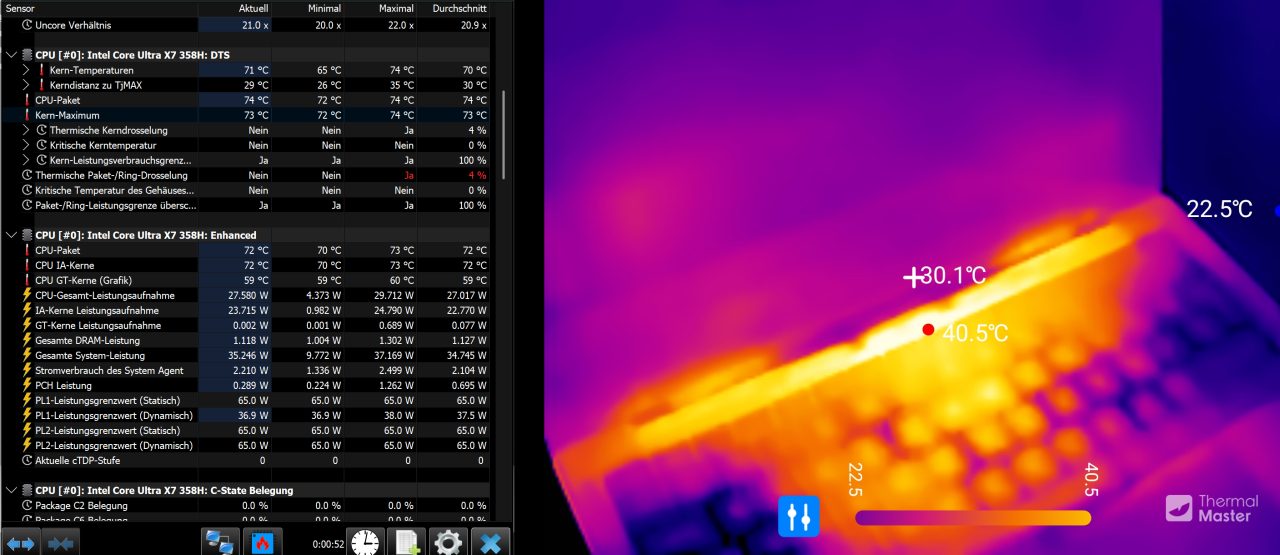The width and height of the screenshot is (1280, 555).
Task: Click clock icon beside Aktuelle cTDP-Stufe
Action: pos(27,460)
